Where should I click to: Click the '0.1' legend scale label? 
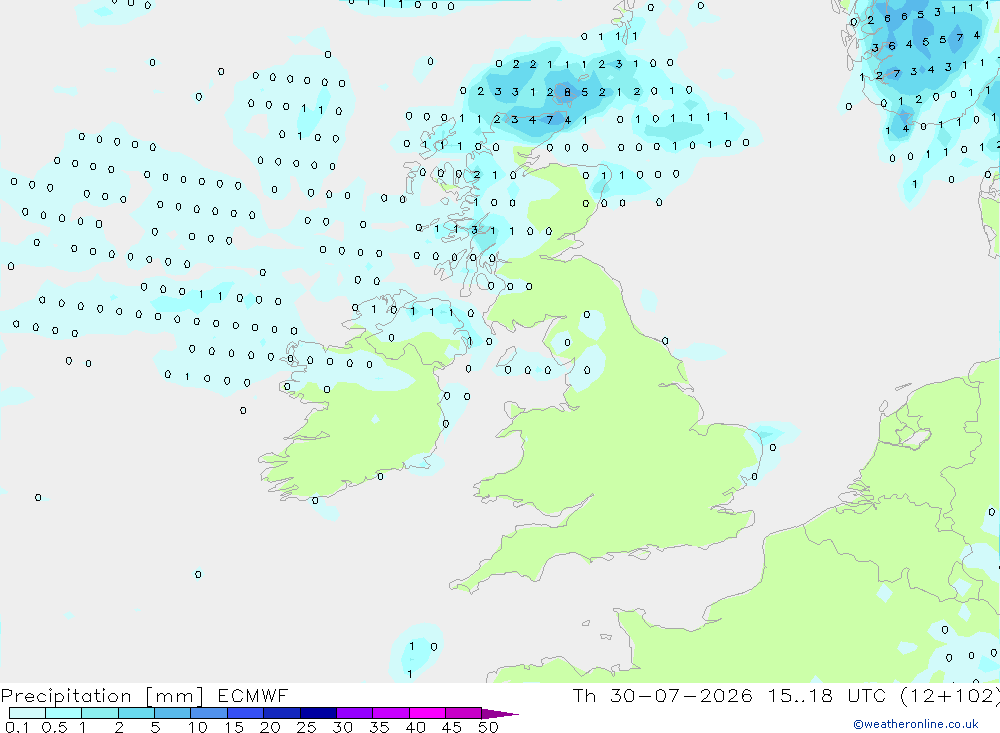17,727
